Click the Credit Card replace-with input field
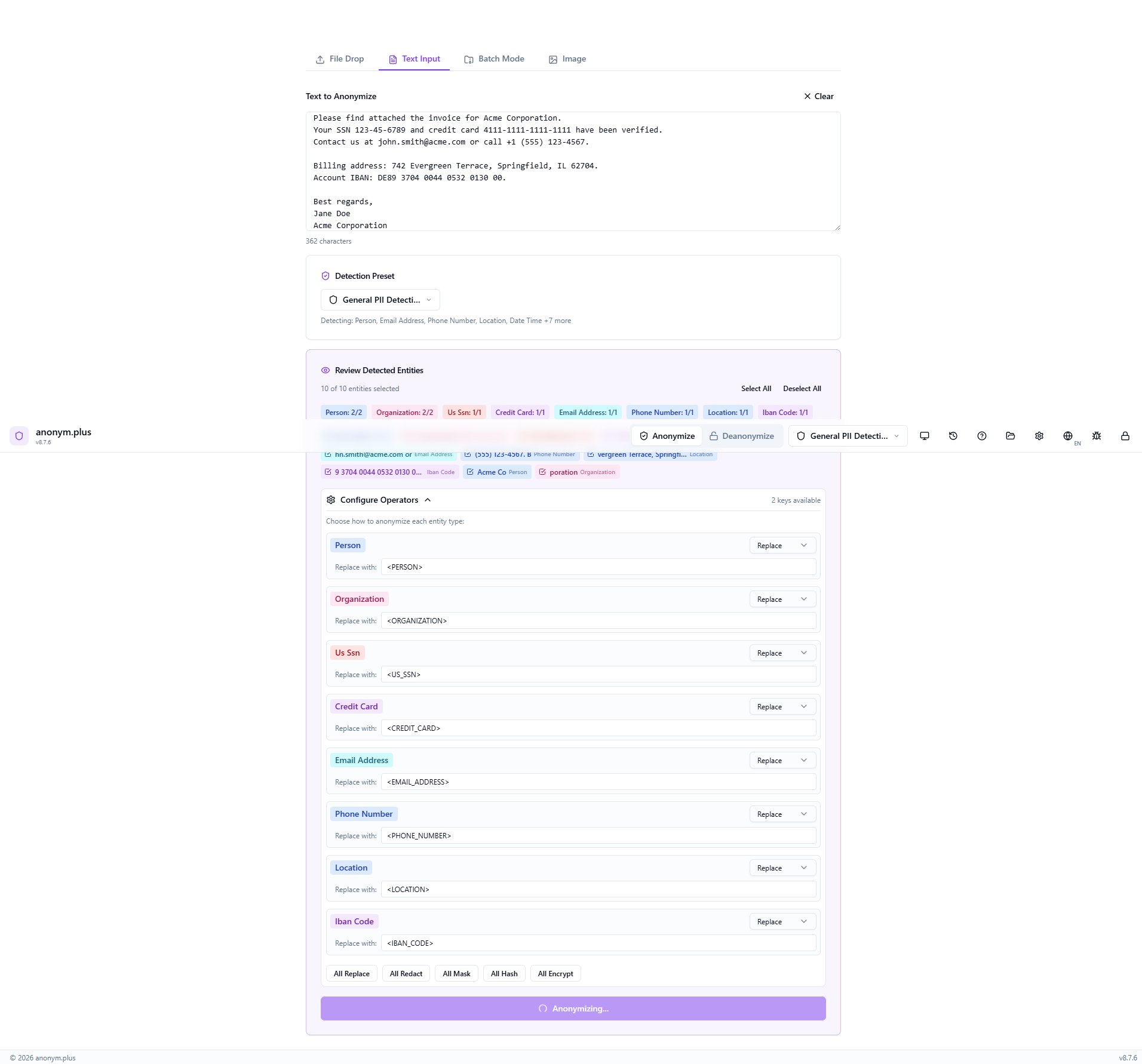The width and height of the screenshot is (1142, 1064). pyautogui.click(x=598, y=728)
